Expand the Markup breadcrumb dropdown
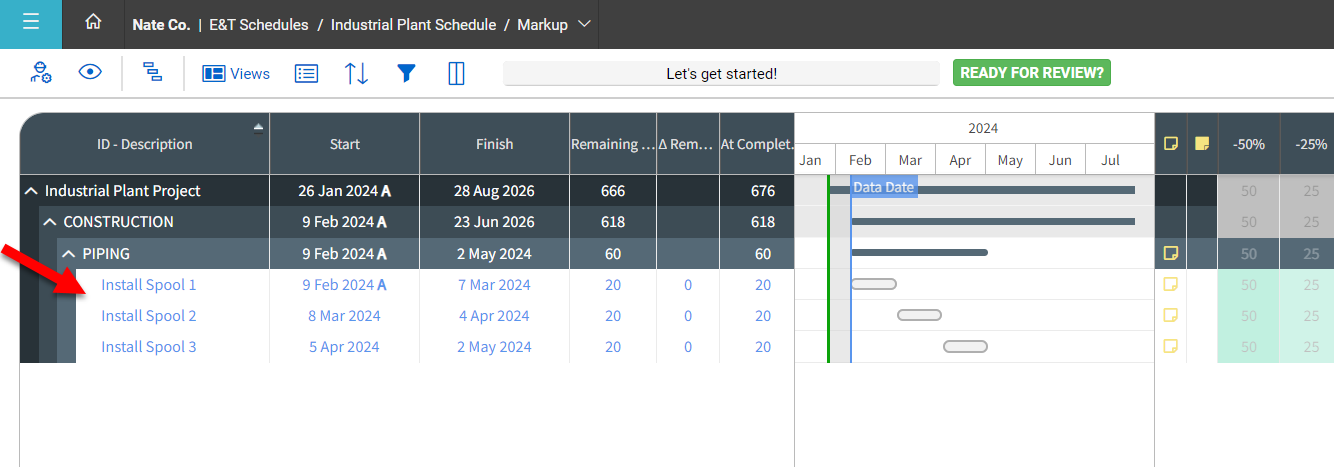Screen dimensions: 1334x467 coord(584,24)
